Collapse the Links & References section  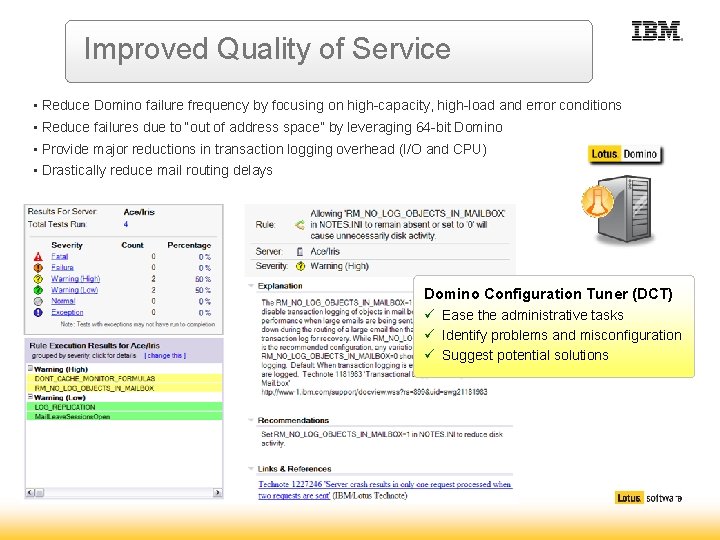[x=251, y=469]
